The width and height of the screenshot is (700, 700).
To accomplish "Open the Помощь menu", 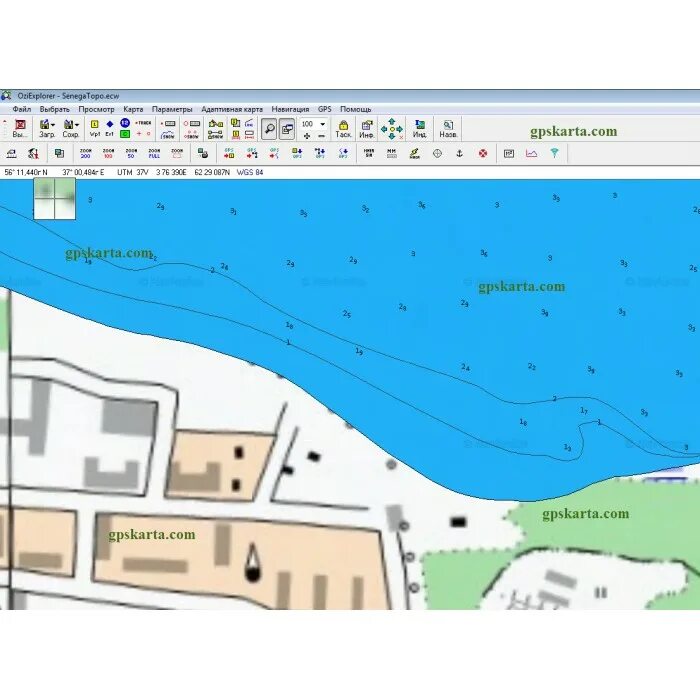I will [x=355, y=109].
